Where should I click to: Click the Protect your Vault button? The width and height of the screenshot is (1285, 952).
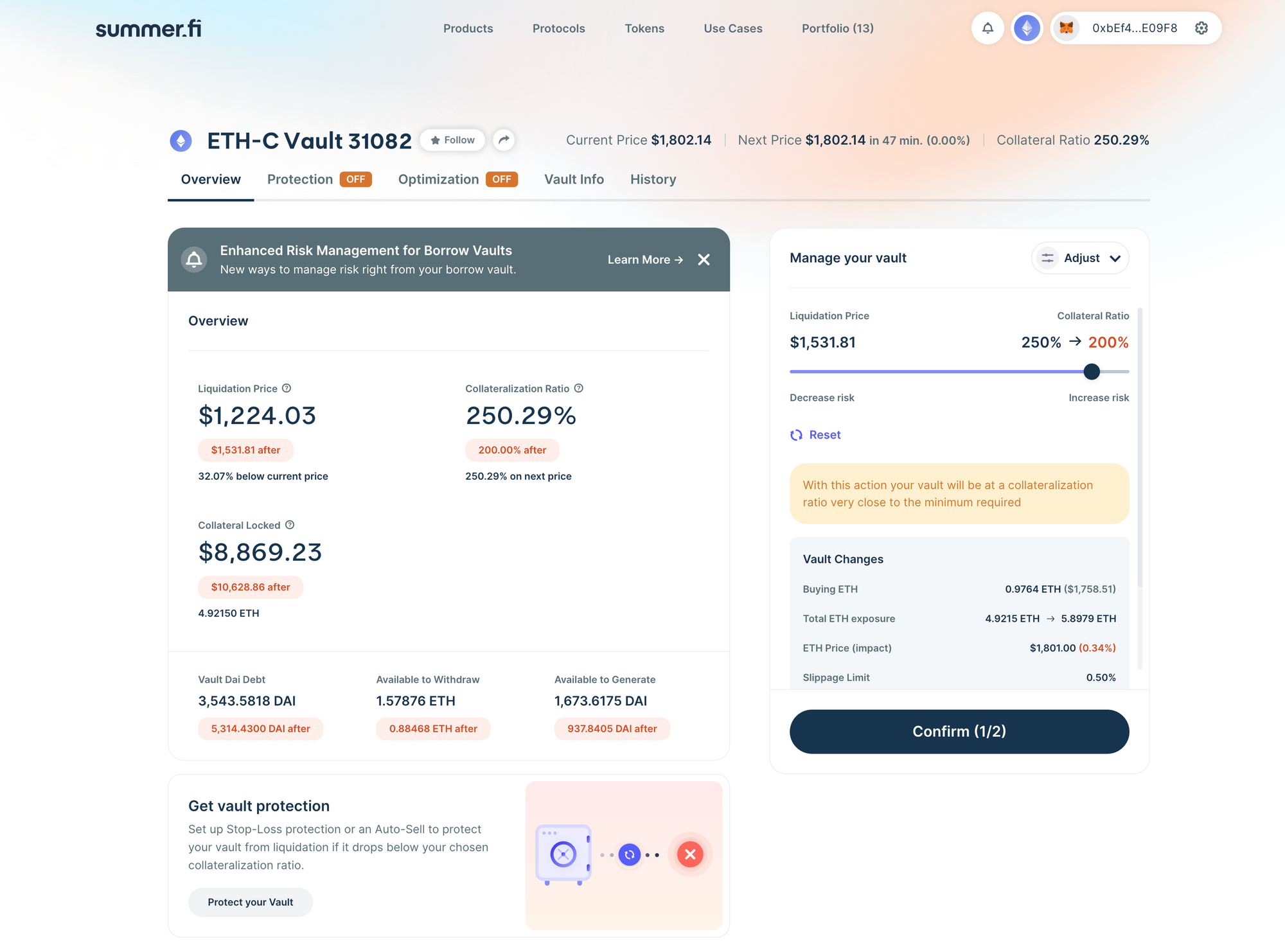(x=250, y=902)
